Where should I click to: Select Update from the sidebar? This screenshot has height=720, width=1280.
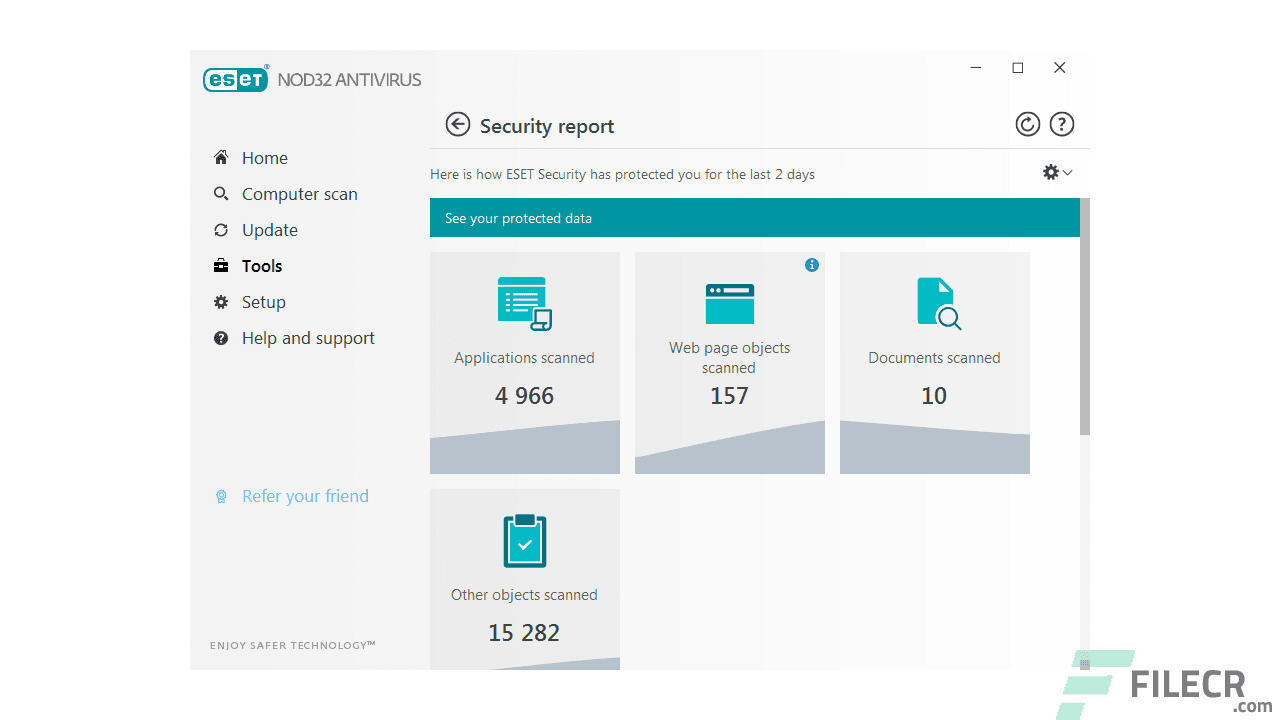tap(269, 230)
